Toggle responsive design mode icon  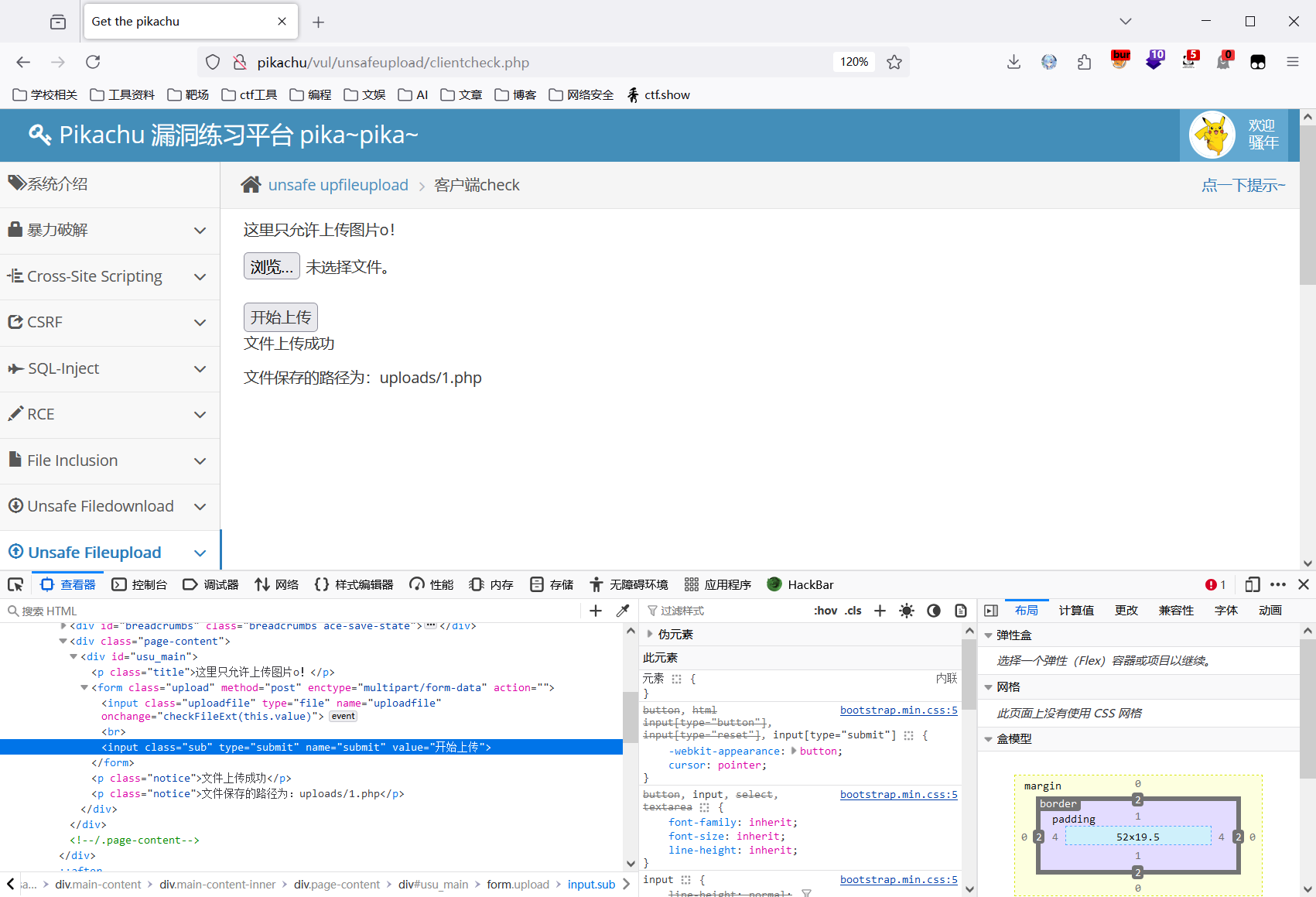1253,584
